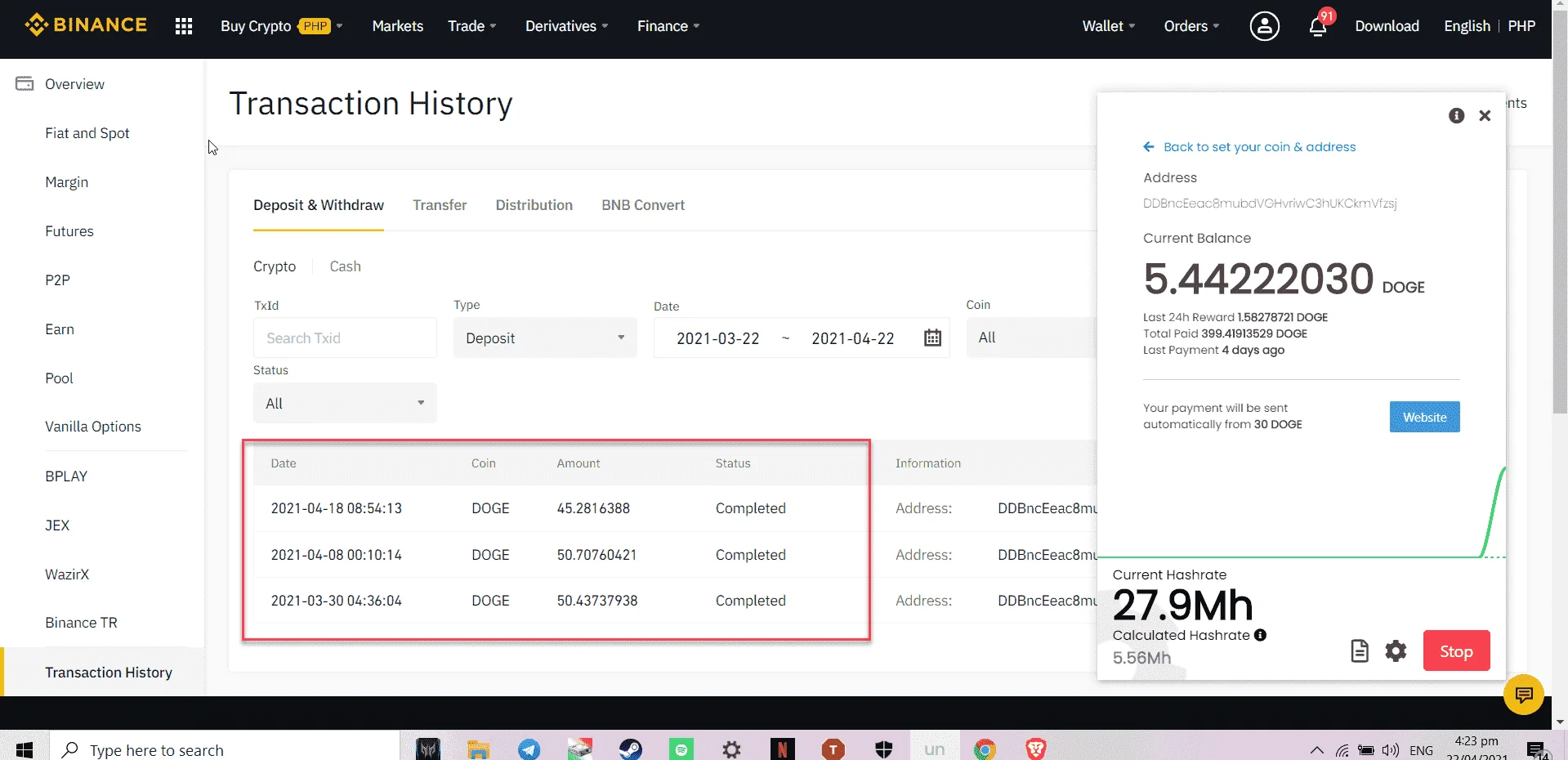This screenshot has width=1568, height=760.
Task: Click the volume icon in system tray
Action: [x=1390, y=750]
